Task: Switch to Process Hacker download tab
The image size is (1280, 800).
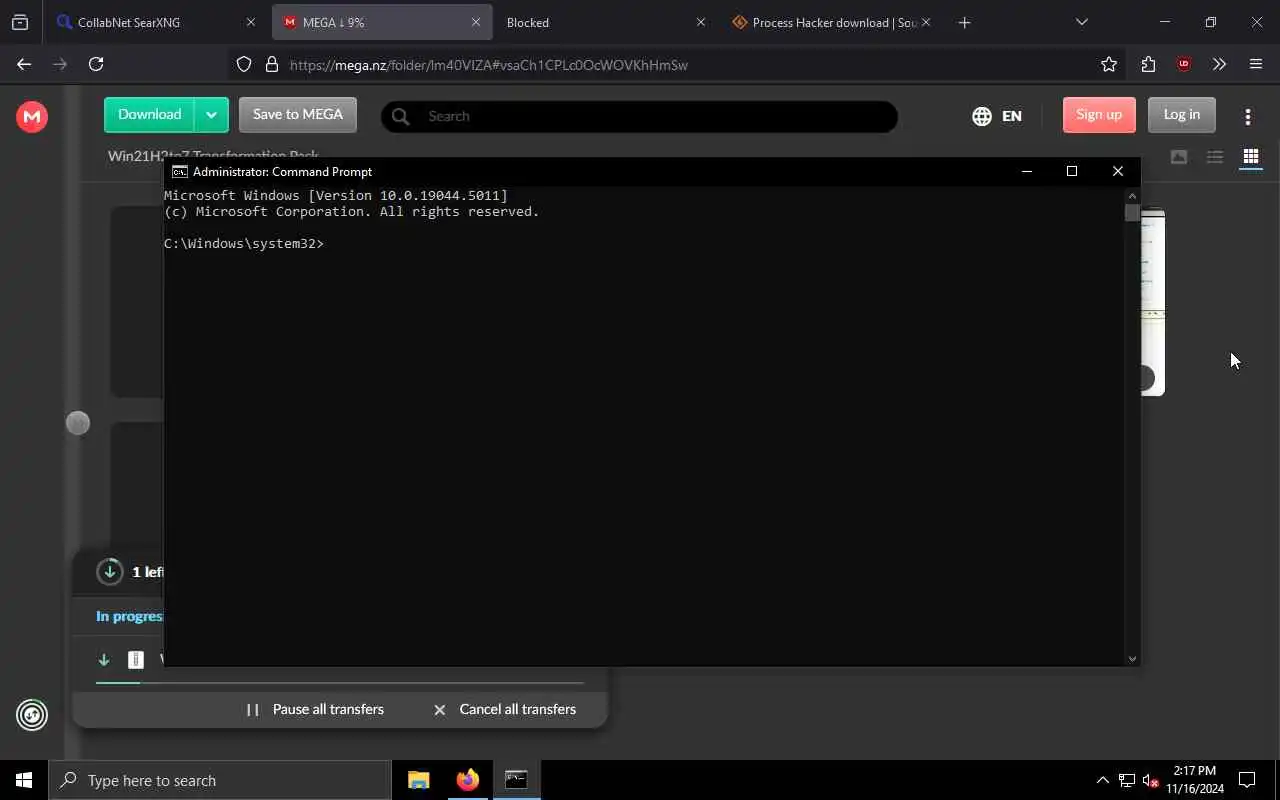Action: [830, 22]
